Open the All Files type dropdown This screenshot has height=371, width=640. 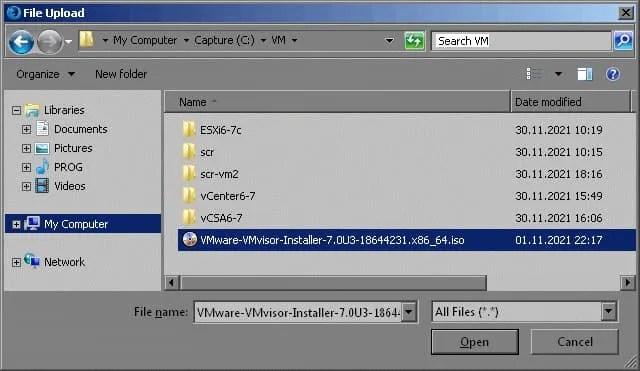[x=608, y=312]
